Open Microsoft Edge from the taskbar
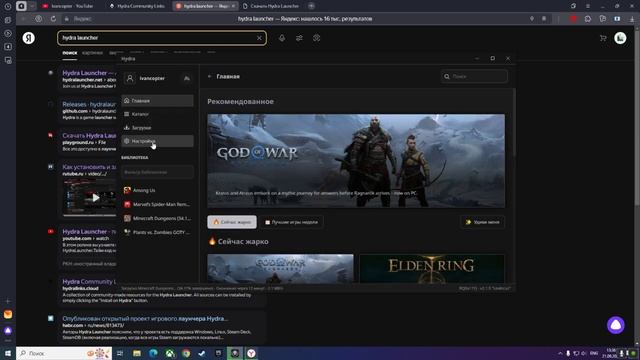The image size is (640, 360). (153, 353)
